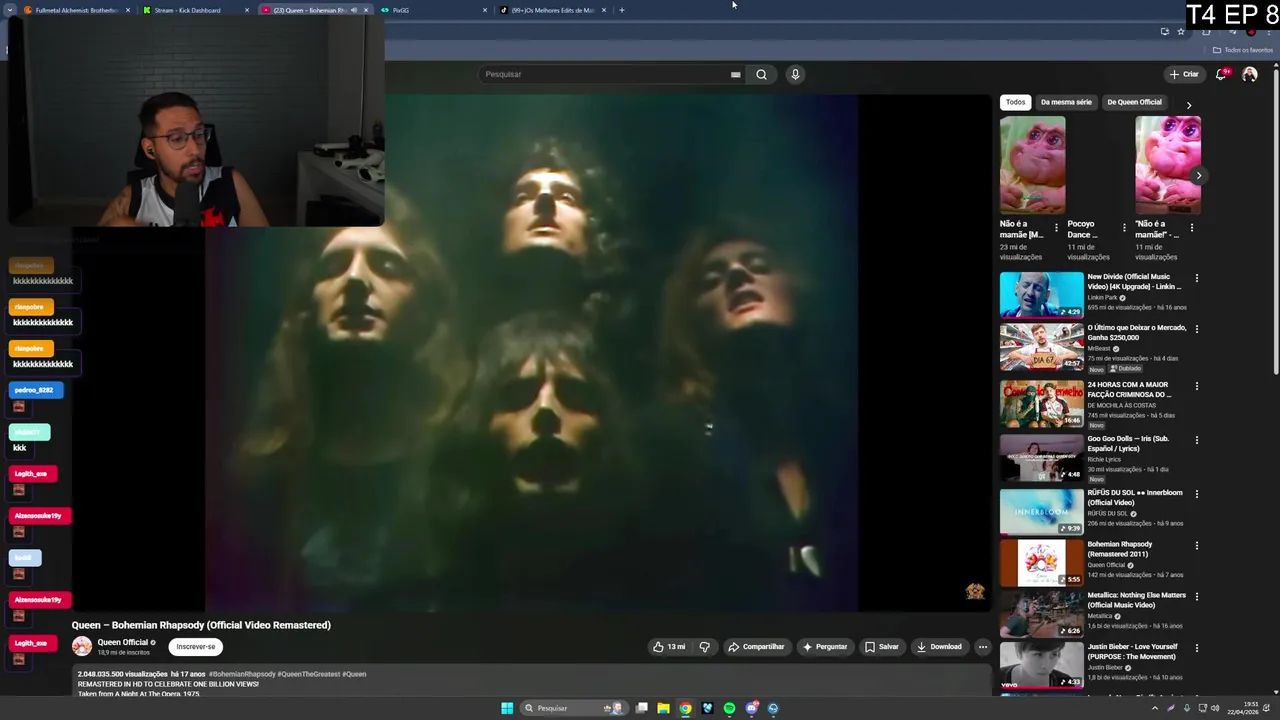Viewport: 1280px width, 720px height.
Task: Open Discord from the taskbar
Action: point(751,708)
